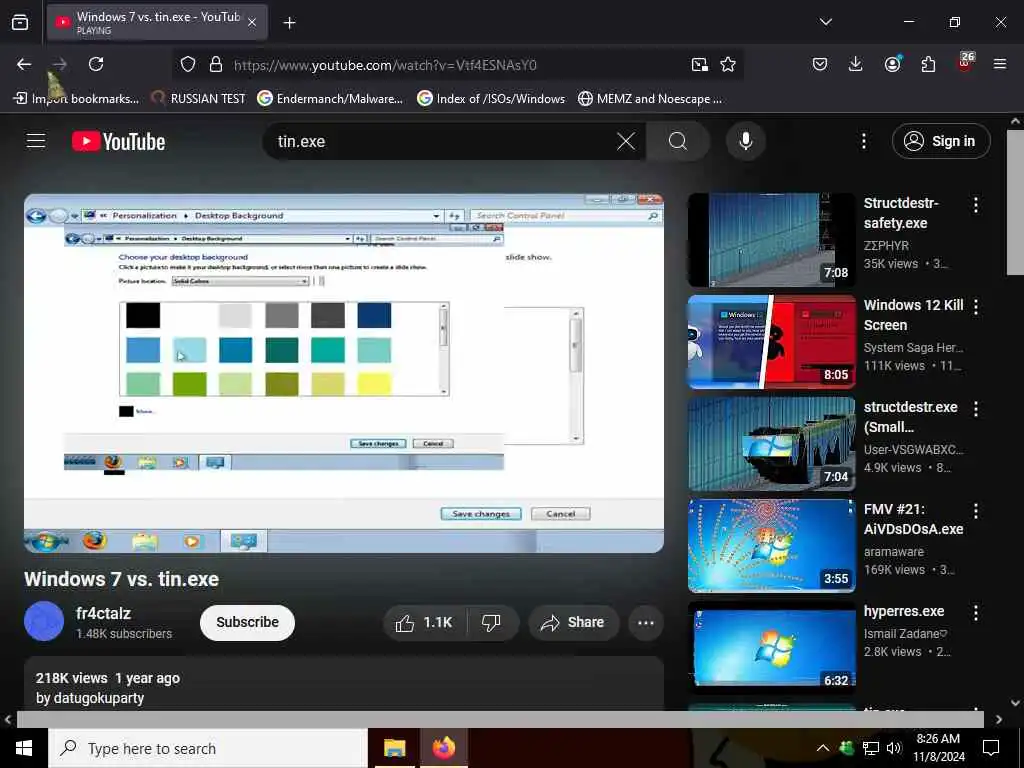Viewport: 1024px width, 768px height.
Task: Open the Windows Start menu
Action: click(24, 748)
